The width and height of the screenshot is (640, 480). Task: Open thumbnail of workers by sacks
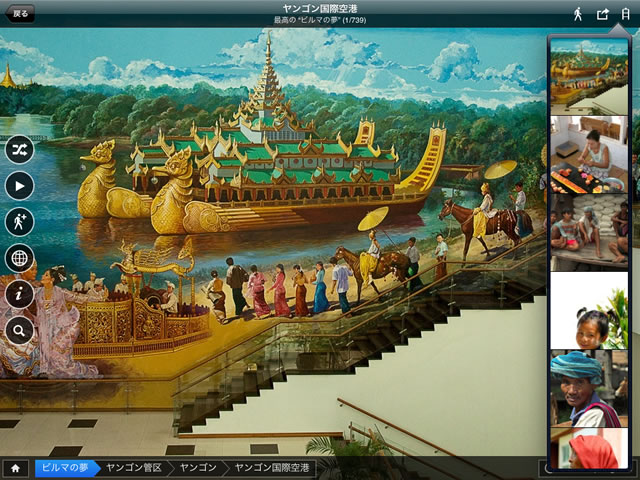coord(589,233)
